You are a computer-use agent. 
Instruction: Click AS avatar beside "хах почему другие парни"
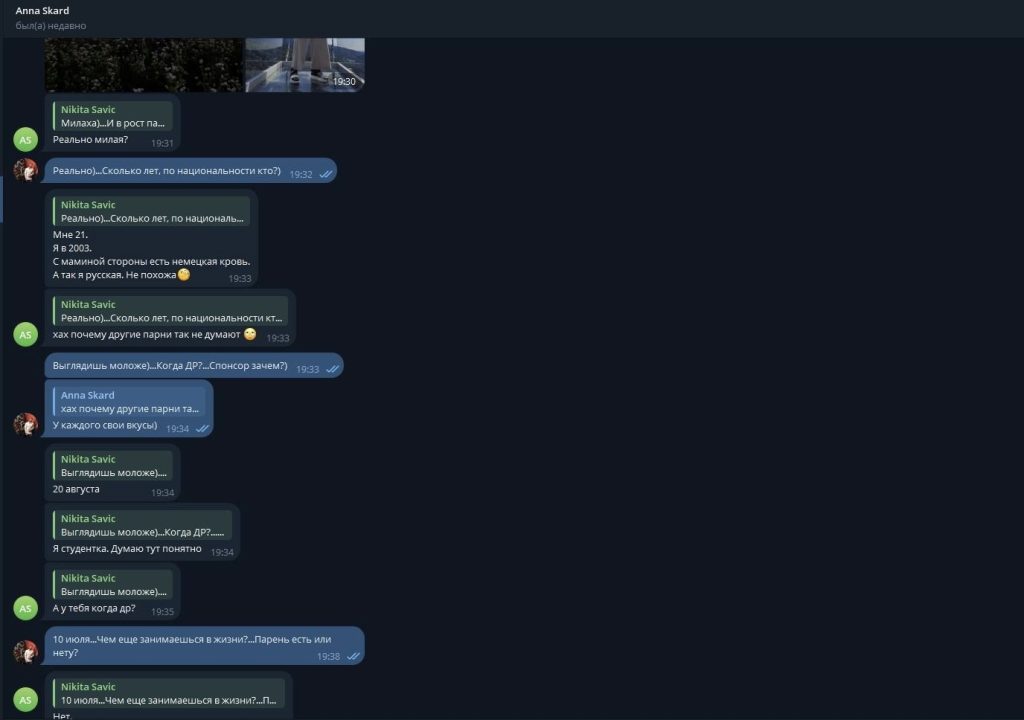(x=26, y=334)
